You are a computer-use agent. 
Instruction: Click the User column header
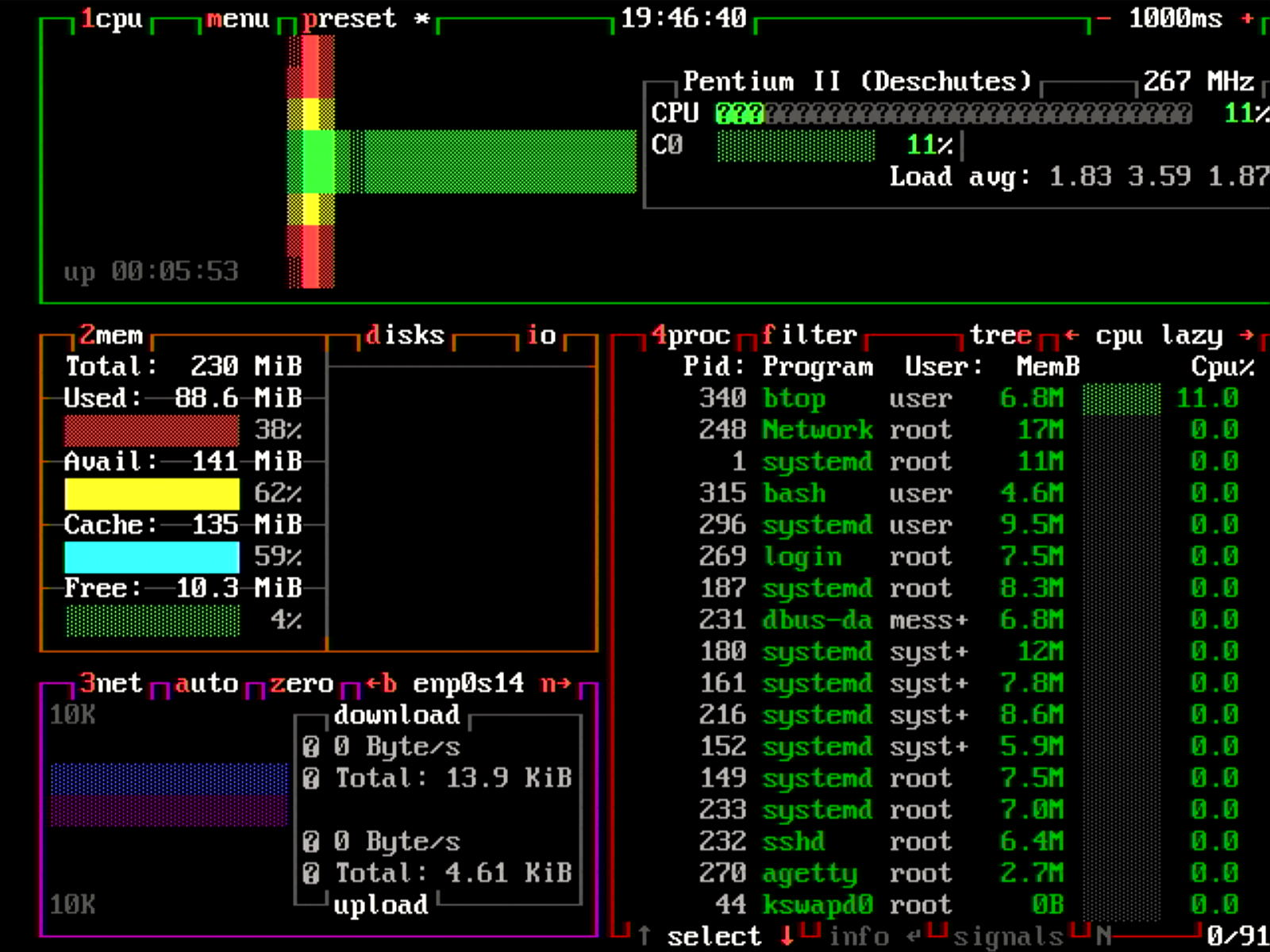pyautogui.click(x=945, y=367)
